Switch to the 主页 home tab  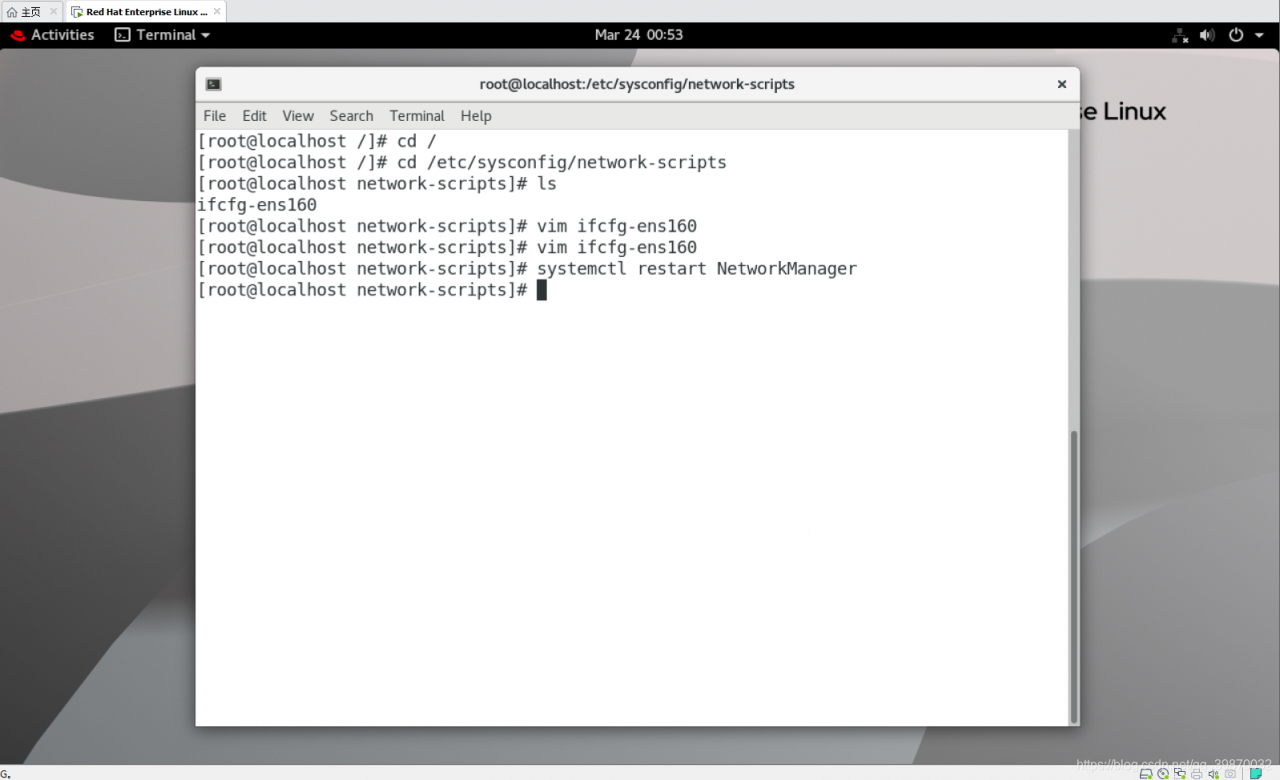pyautogui.click(x=31, y=12)
